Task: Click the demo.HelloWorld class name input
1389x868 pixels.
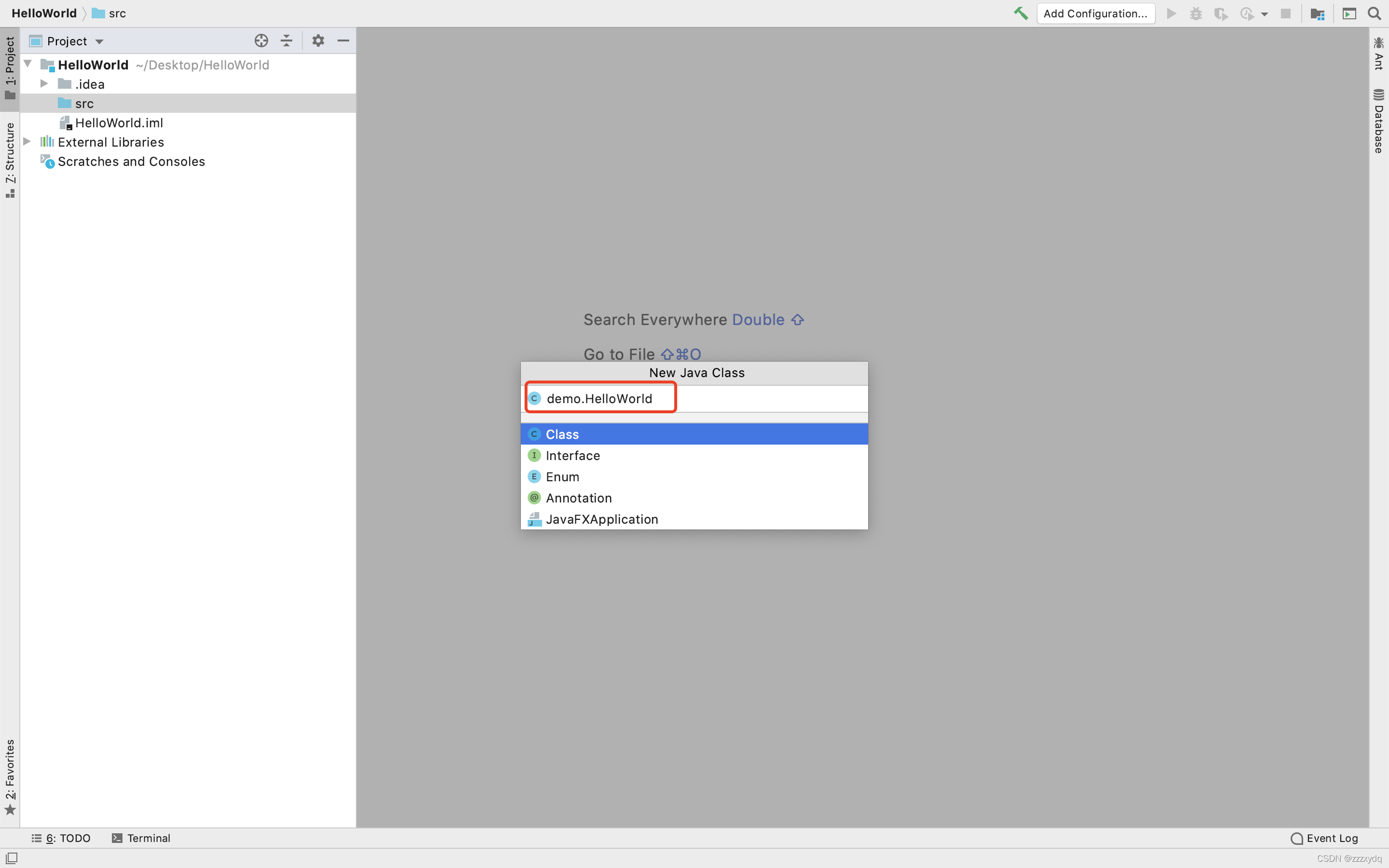Action: (599, 398)
